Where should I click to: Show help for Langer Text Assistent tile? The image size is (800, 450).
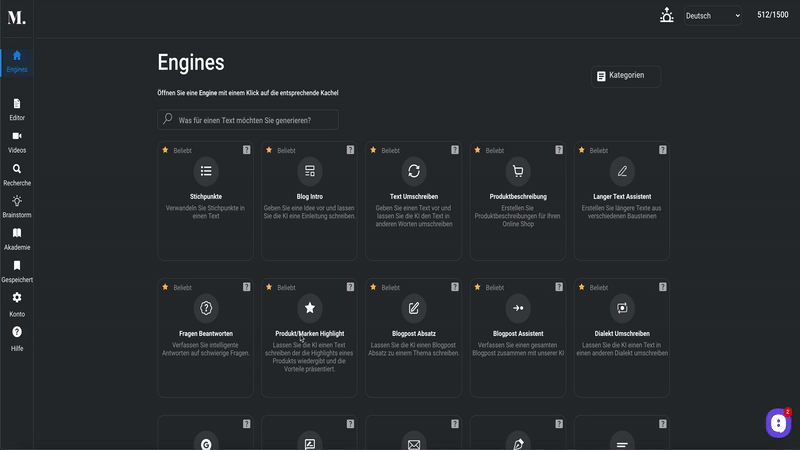tap(662, 150)
